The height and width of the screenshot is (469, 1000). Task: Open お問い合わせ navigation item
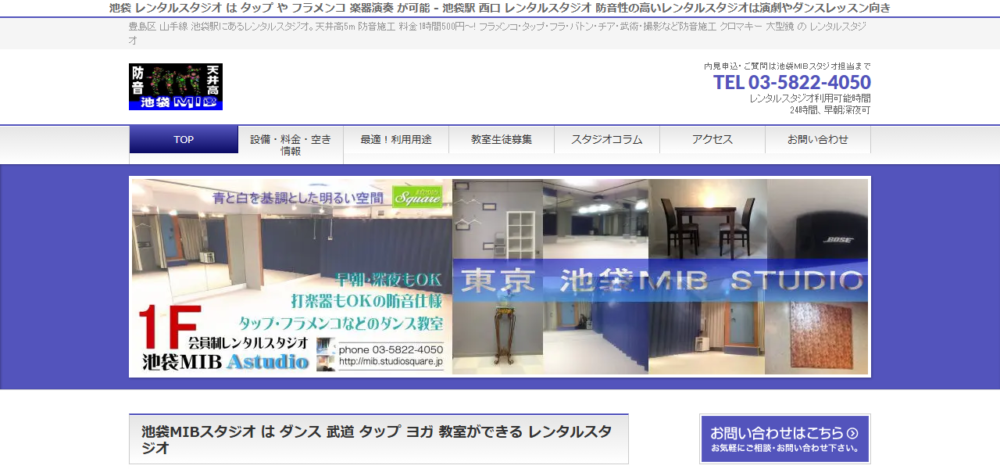[818, 140]
